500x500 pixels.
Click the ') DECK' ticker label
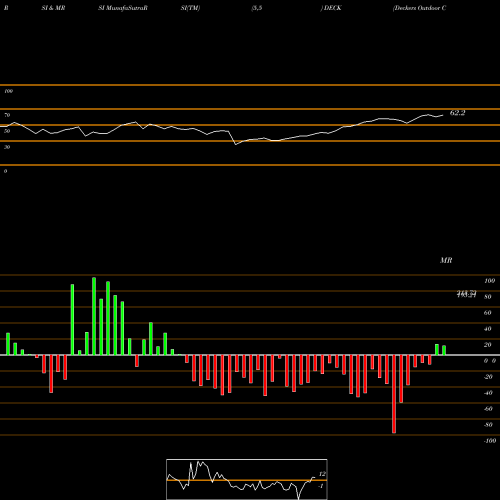[x=331, y=8]
